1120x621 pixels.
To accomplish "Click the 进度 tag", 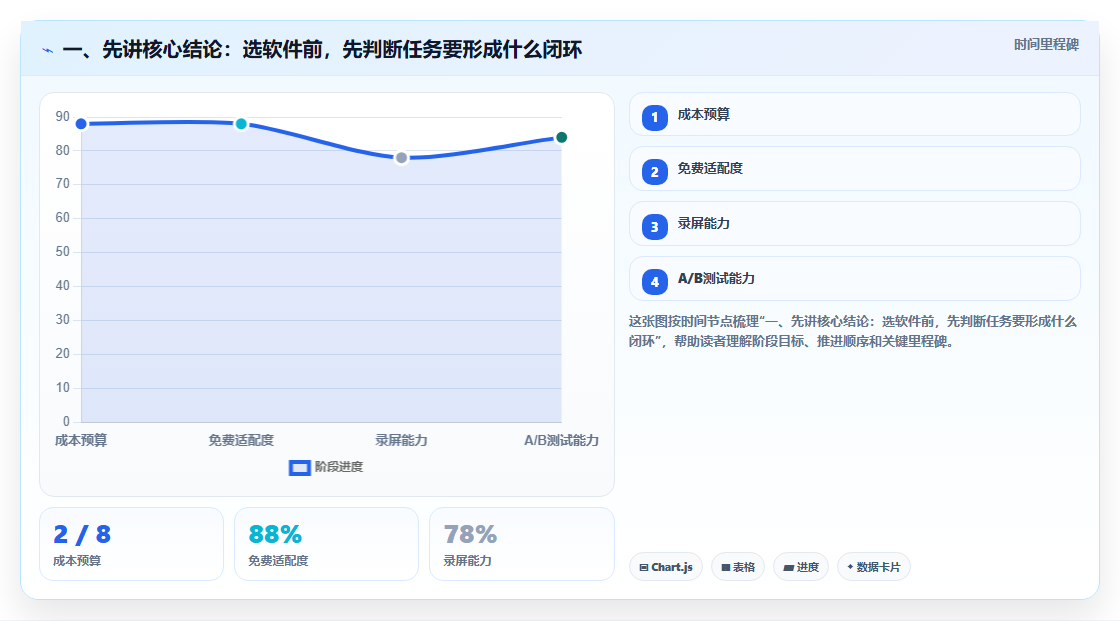I will (801, 567).
